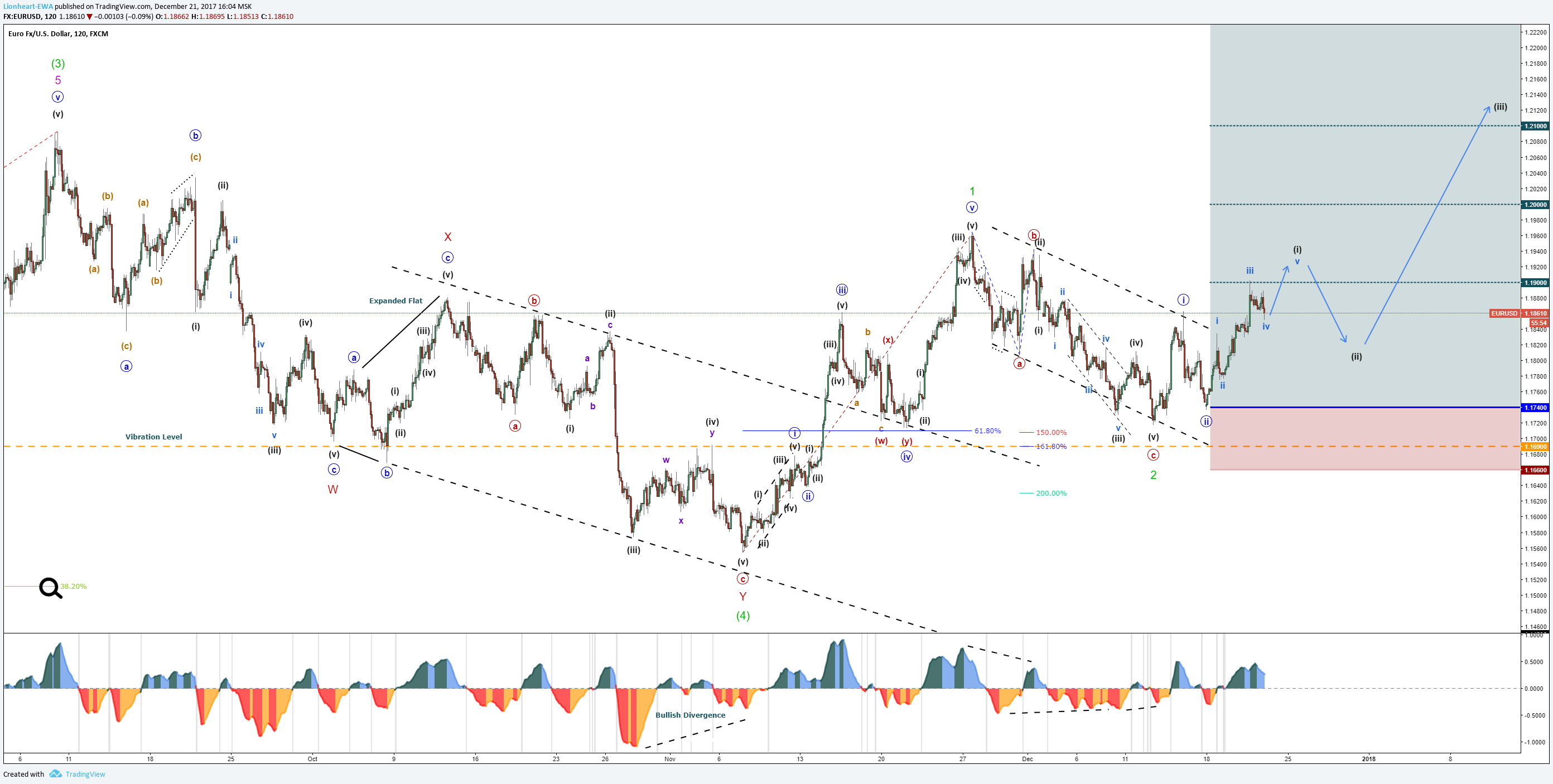
Task: Select the green 1 wave label
Action: coord(972,191)
